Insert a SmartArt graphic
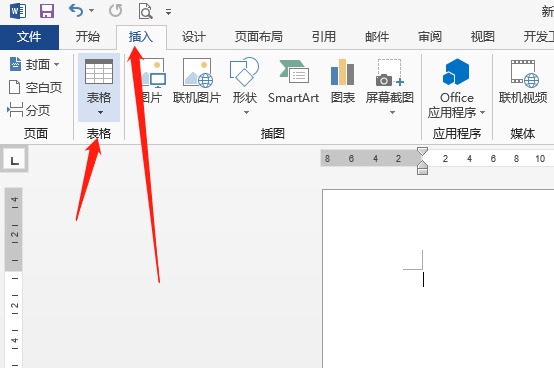 (293, 82)
